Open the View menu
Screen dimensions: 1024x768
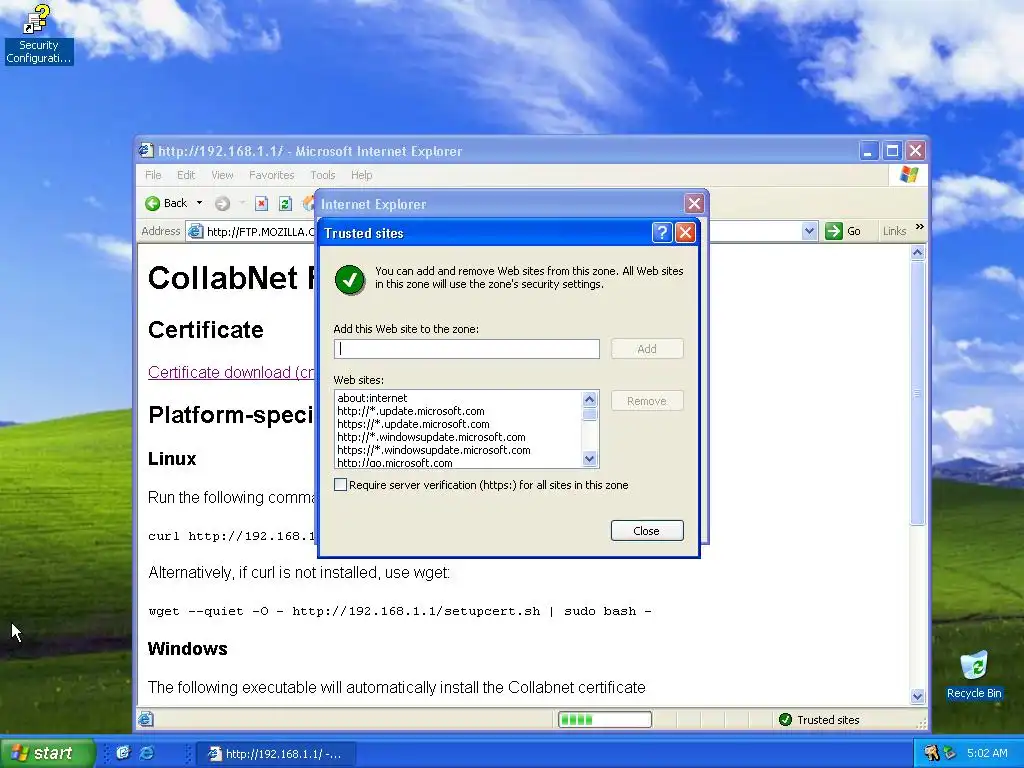tap(222, 175)
